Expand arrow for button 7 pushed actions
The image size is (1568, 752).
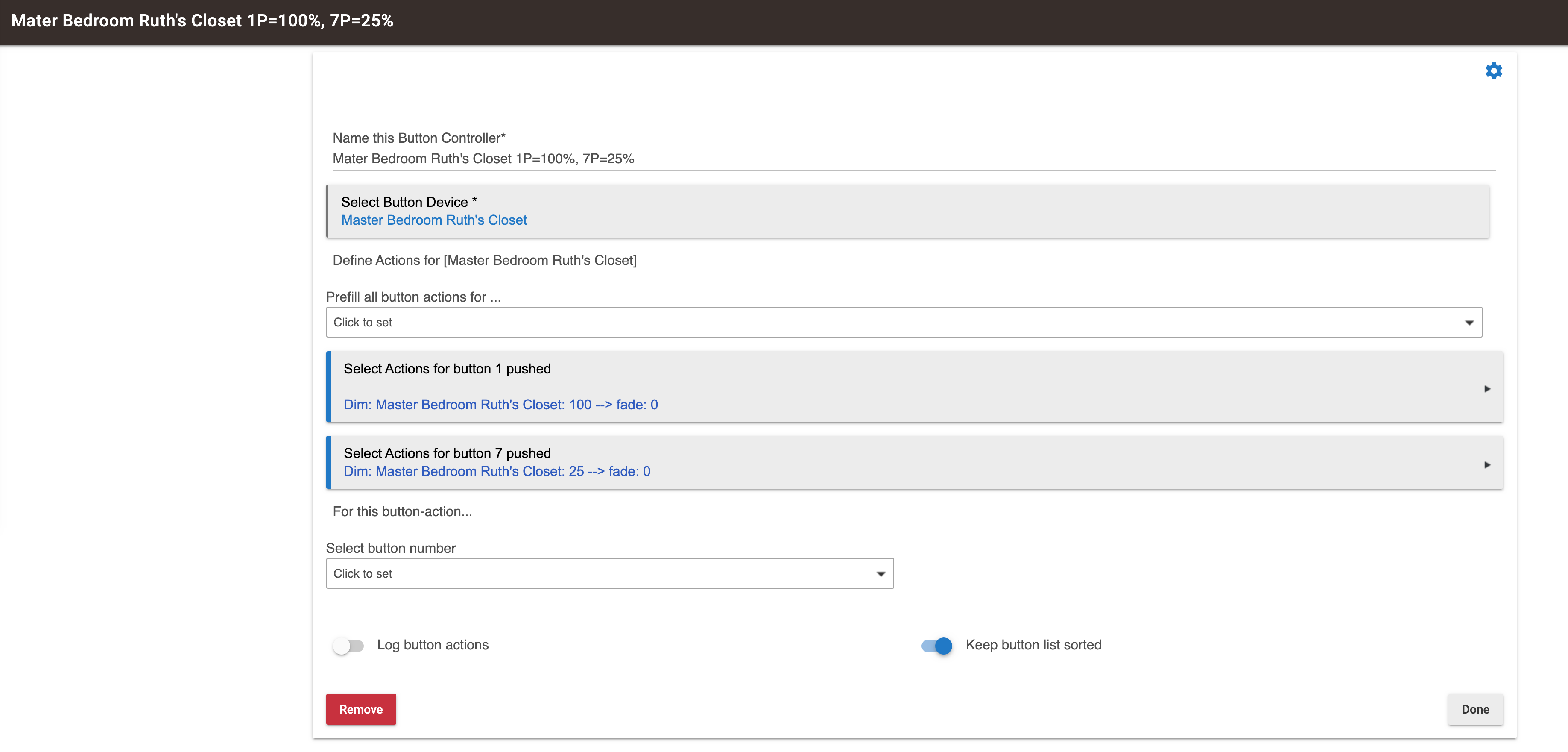point(1487,464)
